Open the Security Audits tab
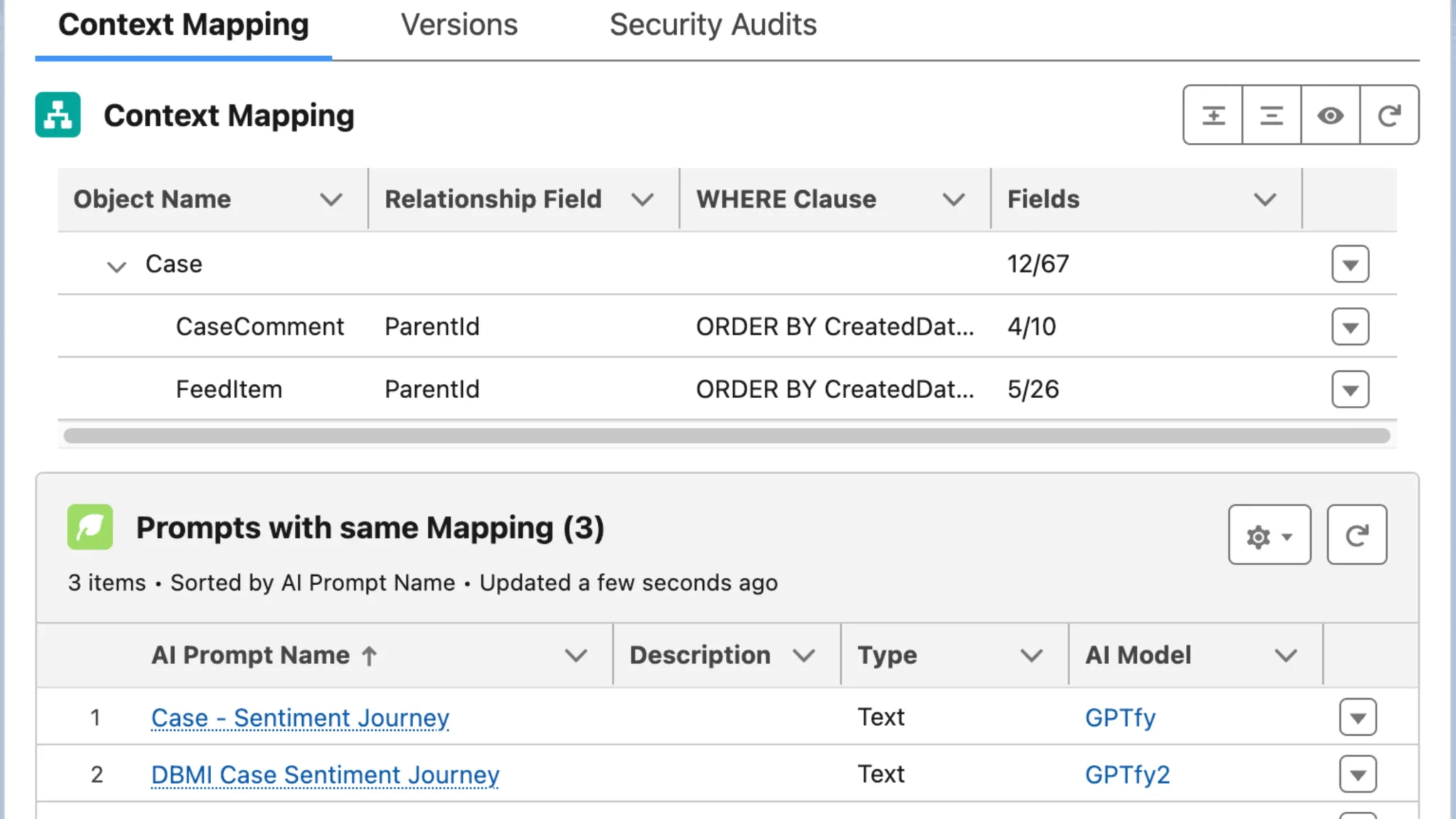 tap(713, 25)
